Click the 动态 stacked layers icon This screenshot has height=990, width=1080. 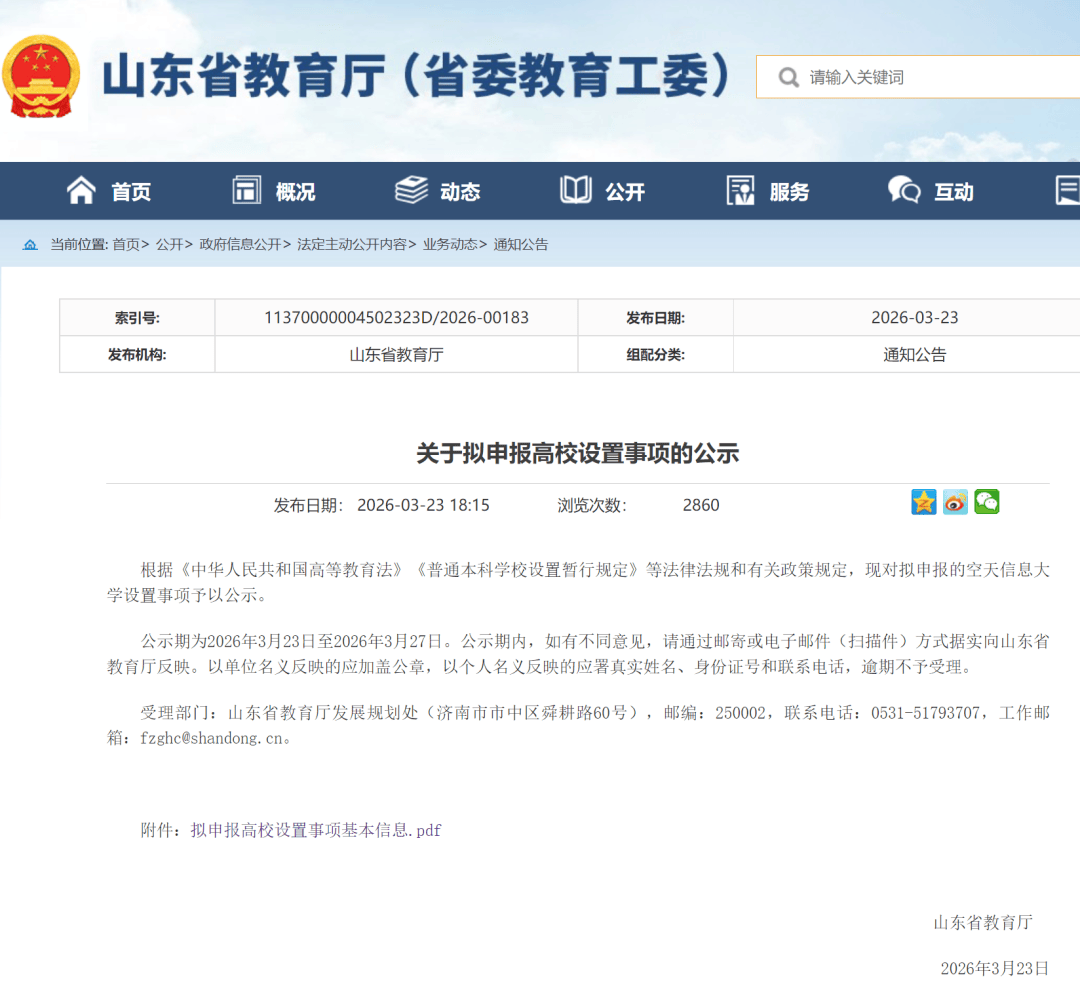(411, 190)
